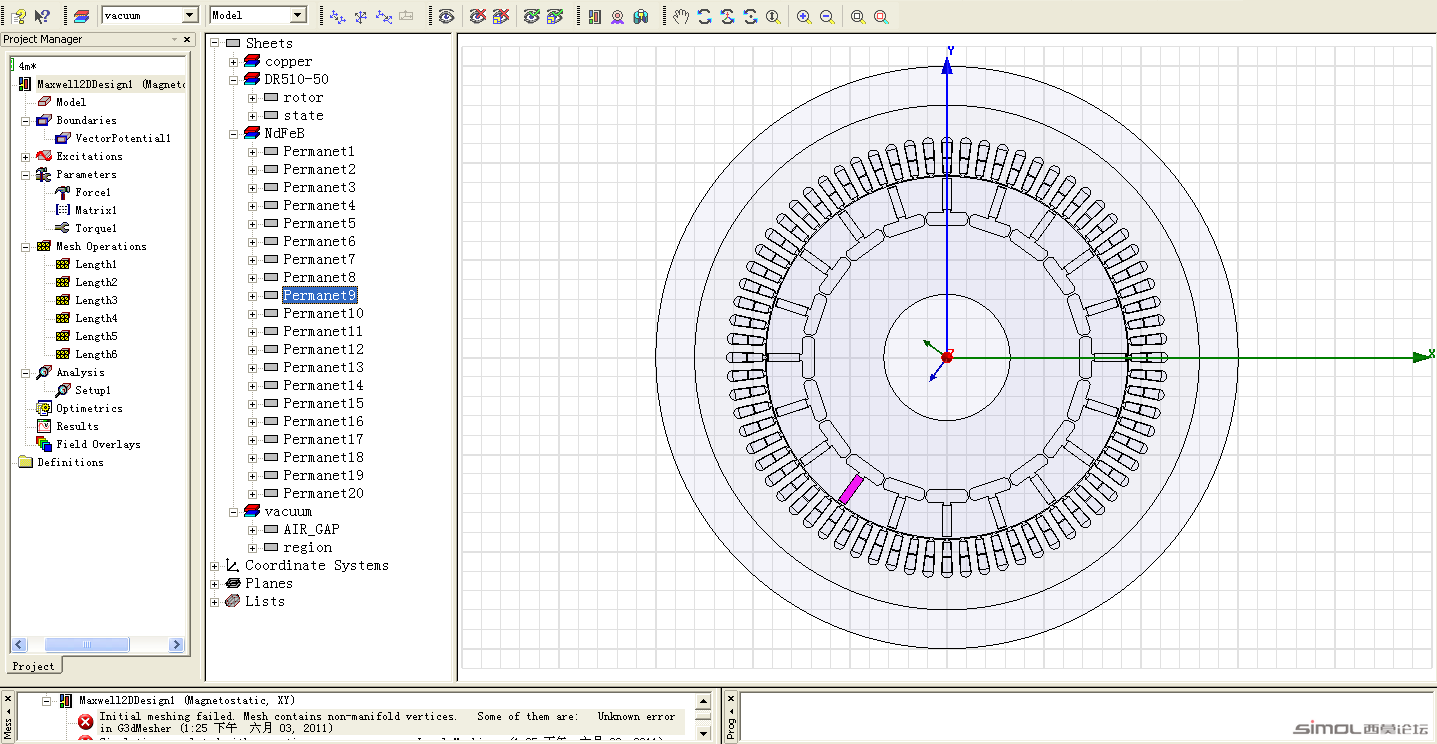The height and width of the screenshot is (744, 1437).
Task: Click the bar chart render icon
Action: 595,16
